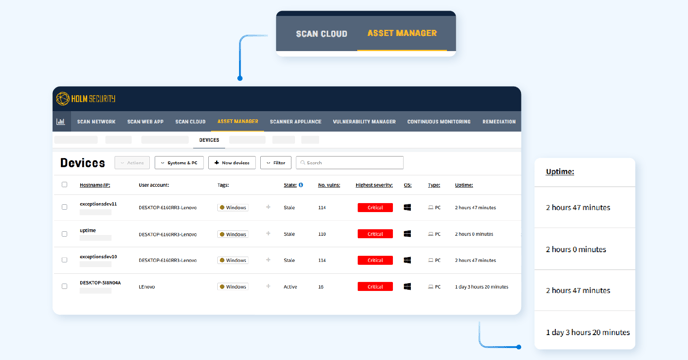Sort by the Type column header
688x360 pixels.
pyautogui.click(x=434, y=185)
